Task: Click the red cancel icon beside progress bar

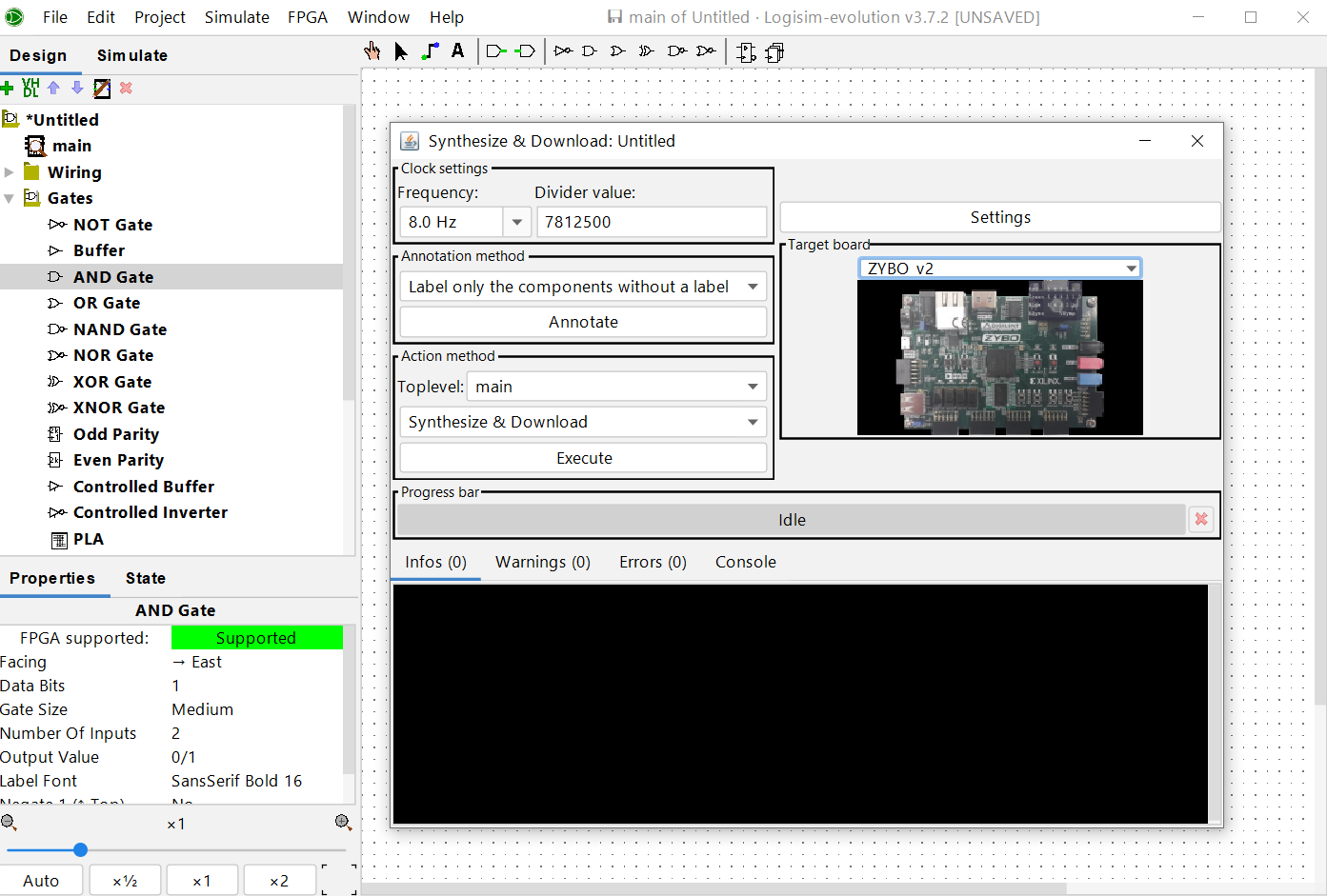Action: [x=1201, y=519]
